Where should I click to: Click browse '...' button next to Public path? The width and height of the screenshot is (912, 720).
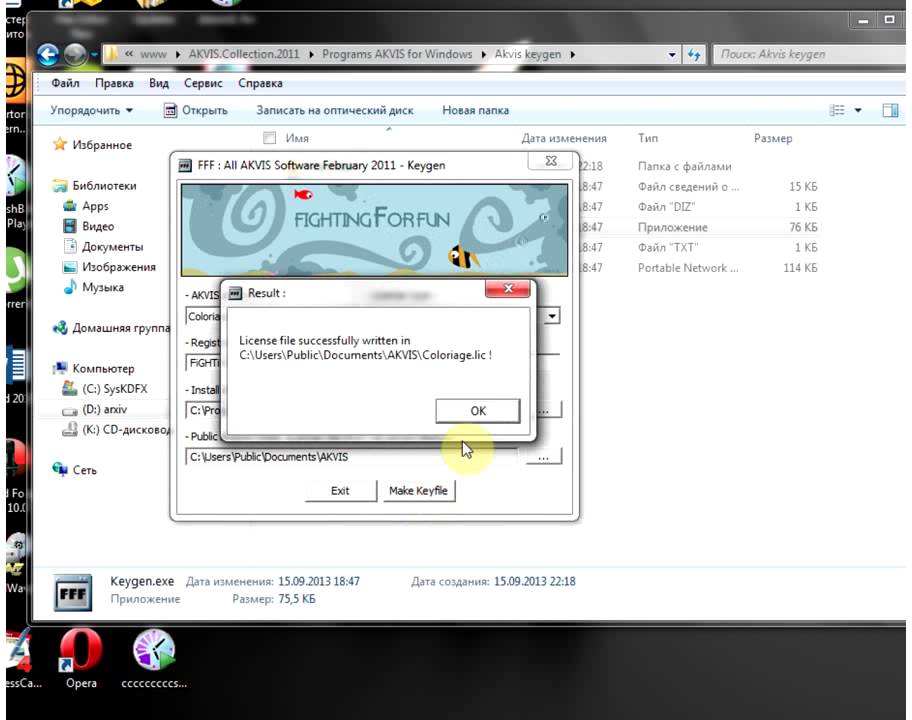point(543,456)
